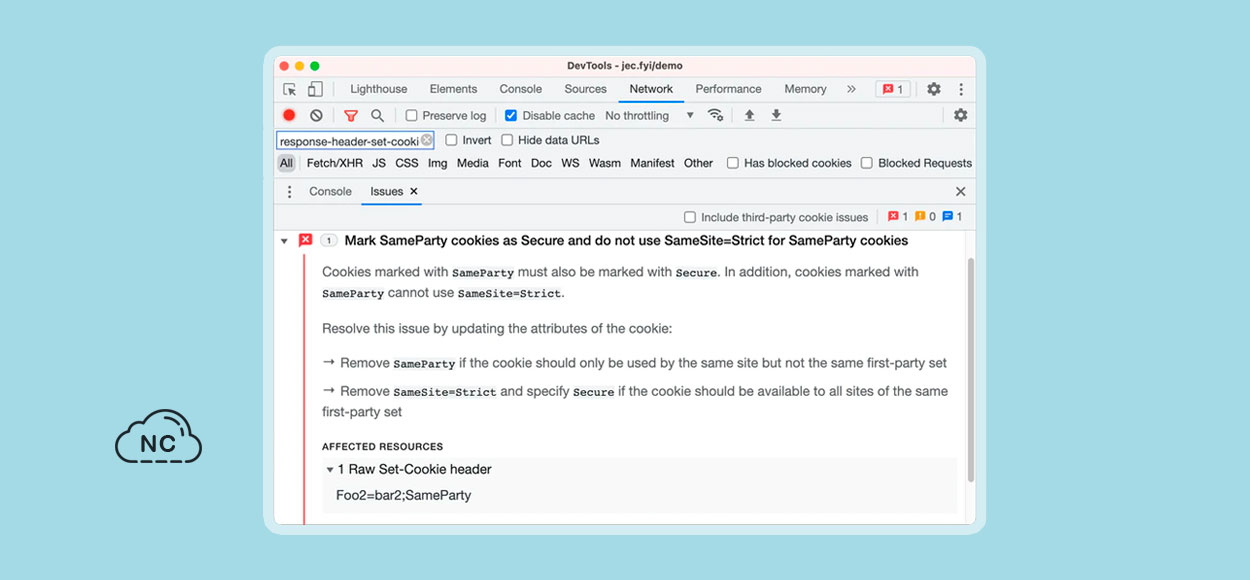Click the Foo2=bar2;SameParty cookie text
Image resolution: width=1250 pixels, height=580 pixels.
[x=403, y=496]
